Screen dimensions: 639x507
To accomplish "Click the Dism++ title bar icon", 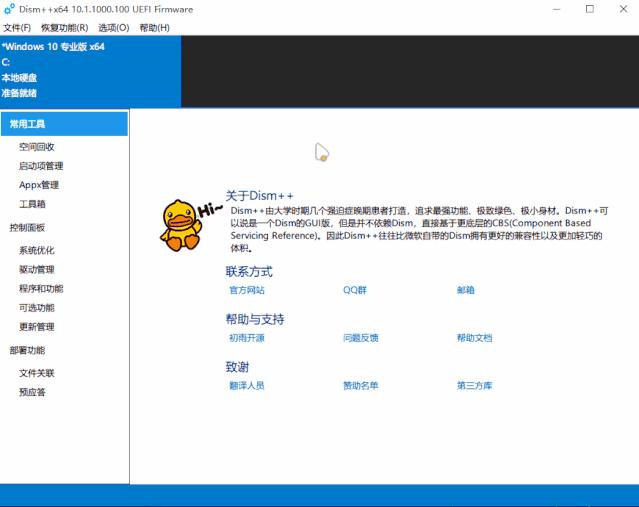I will (9, 9).
